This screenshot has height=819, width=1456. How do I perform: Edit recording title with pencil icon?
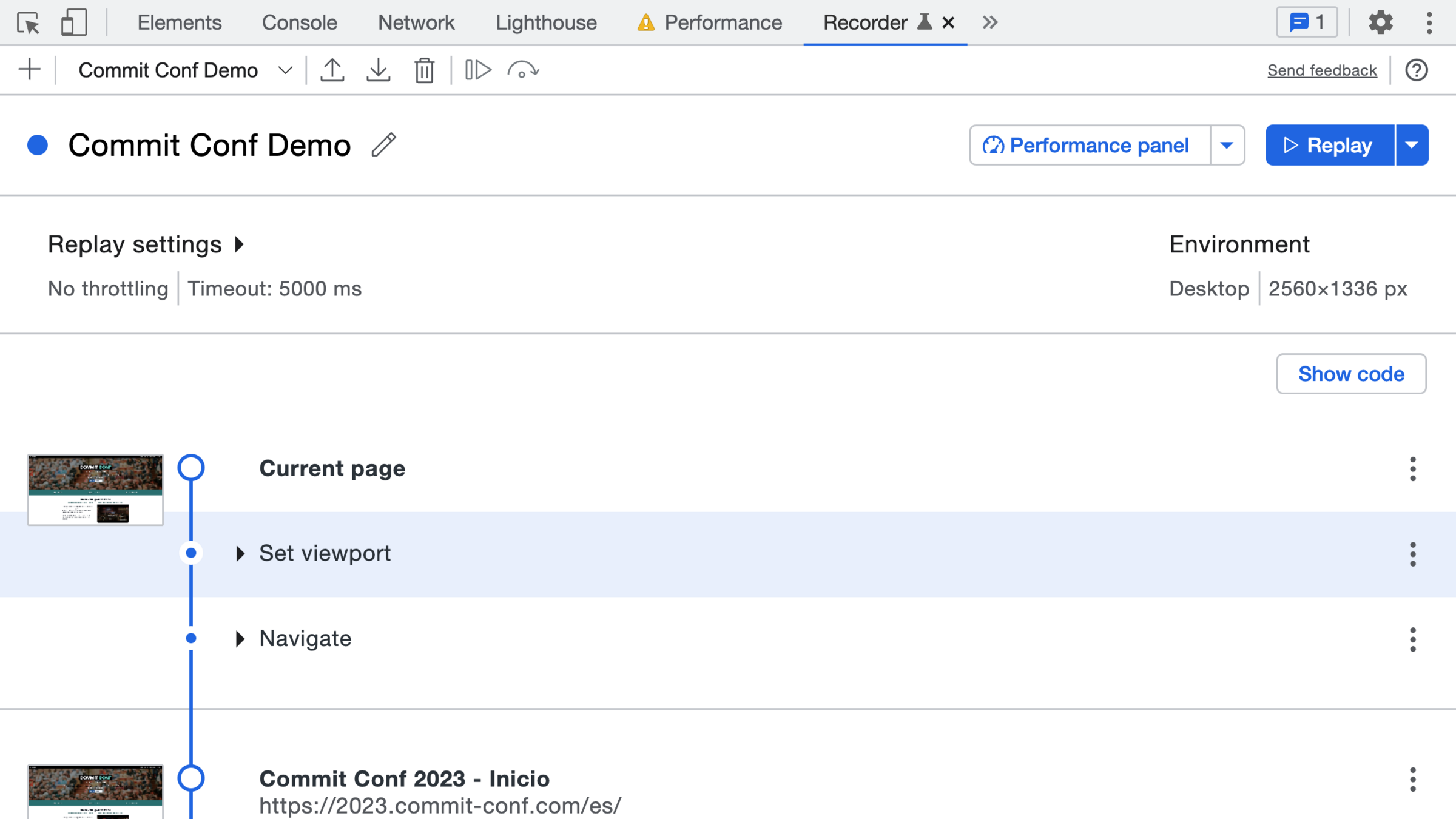click(383, 145)
